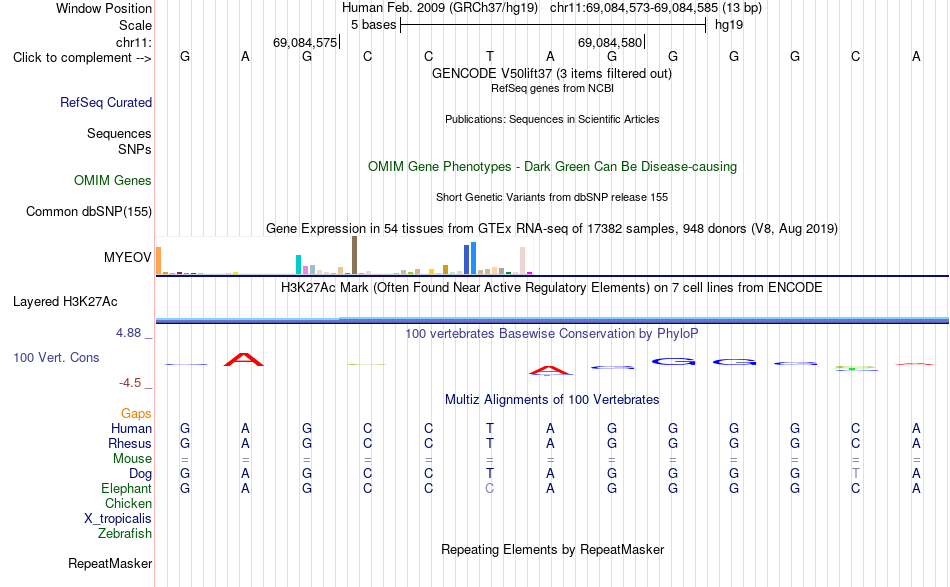Click the chr11:69,084,573-69,084,585 position text
Image resolution: width=950 pixels, height=587 pixels.
point(634,8)
